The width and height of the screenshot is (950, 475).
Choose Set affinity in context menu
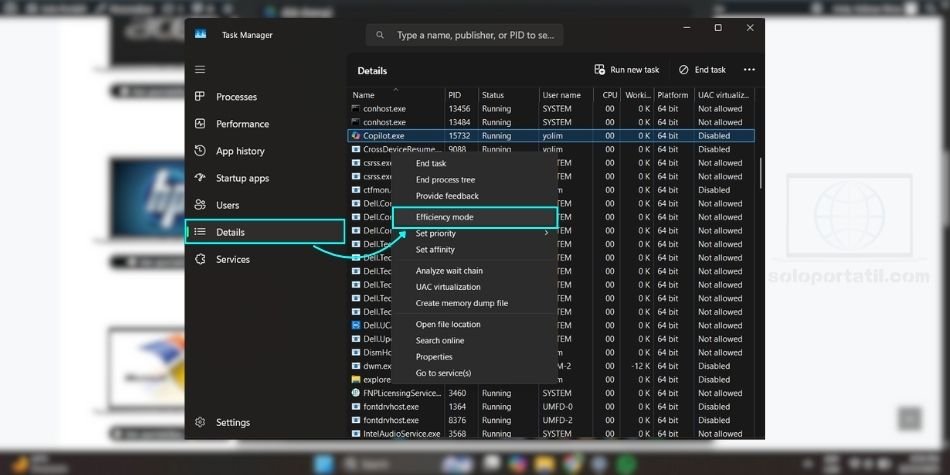(x=435, y=250)
